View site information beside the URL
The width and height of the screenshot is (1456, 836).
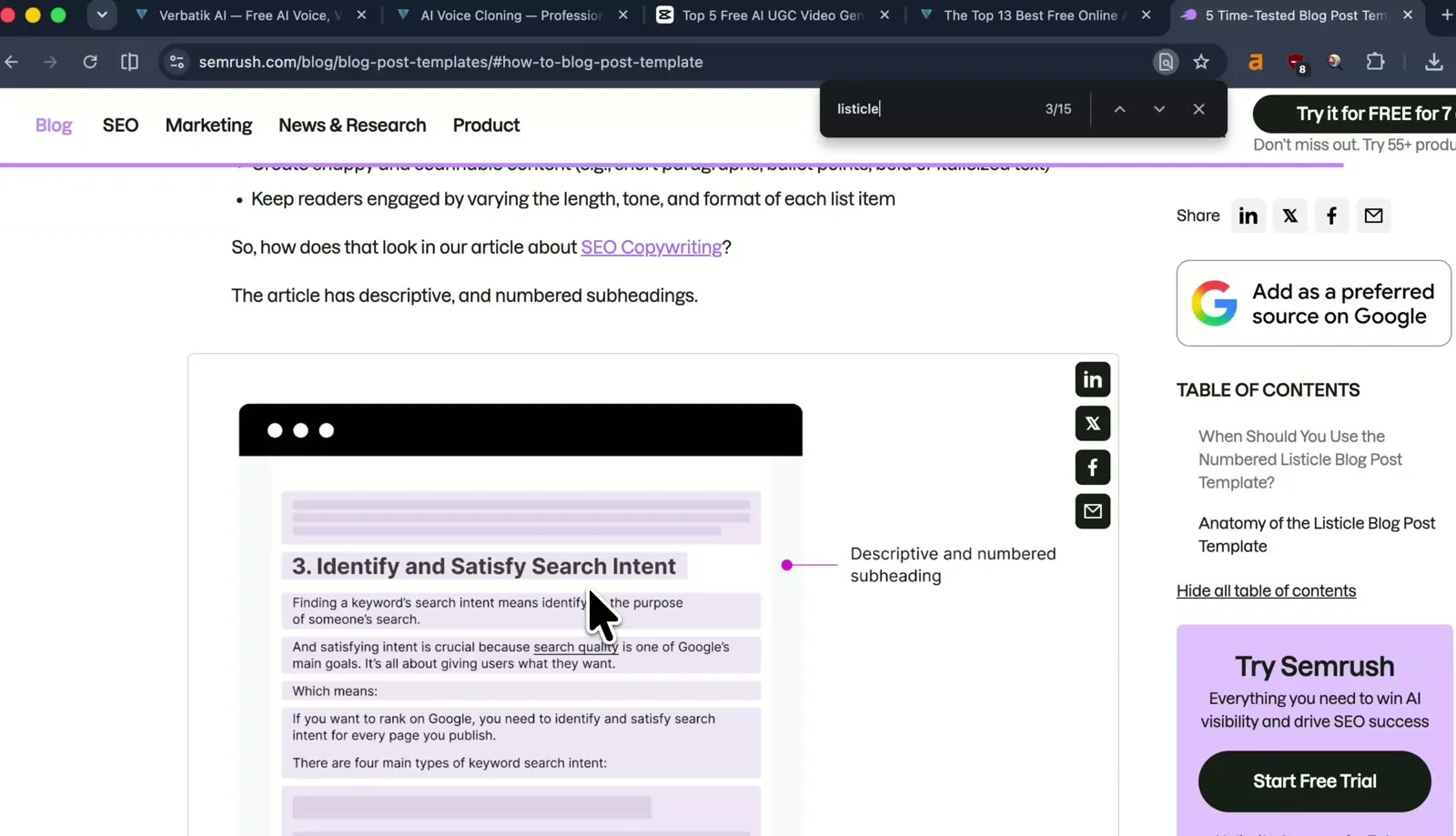[177, 62]
